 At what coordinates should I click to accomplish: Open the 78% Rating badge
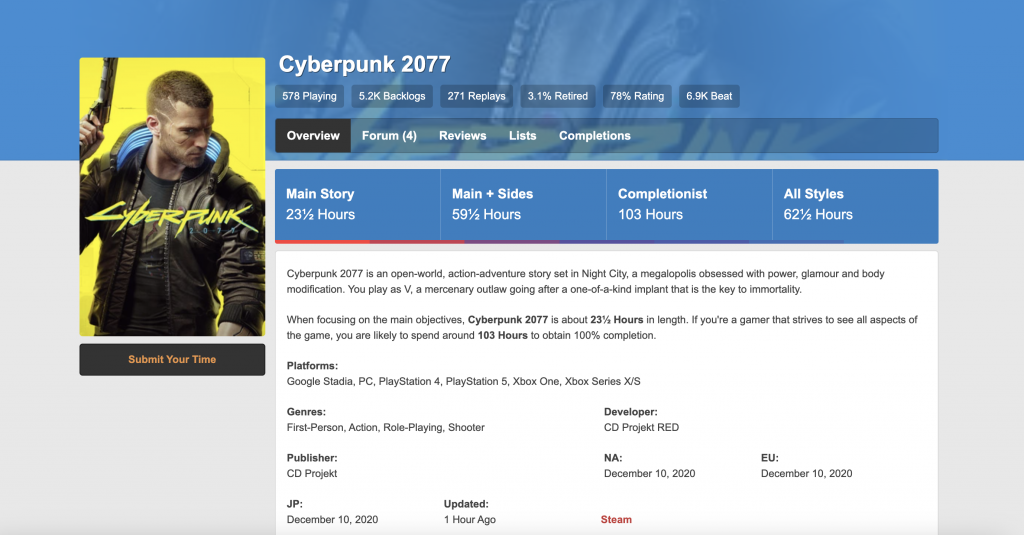636,96
